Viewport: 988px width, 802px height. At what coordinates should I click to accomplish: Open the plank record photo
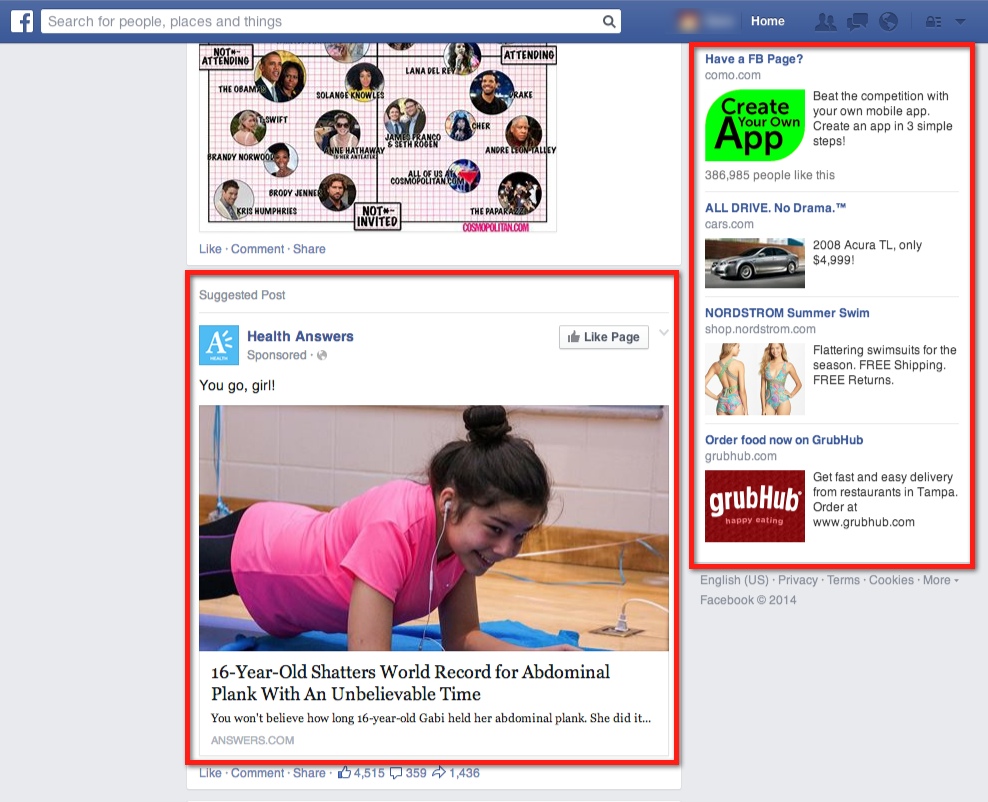[x=434, y=528]
